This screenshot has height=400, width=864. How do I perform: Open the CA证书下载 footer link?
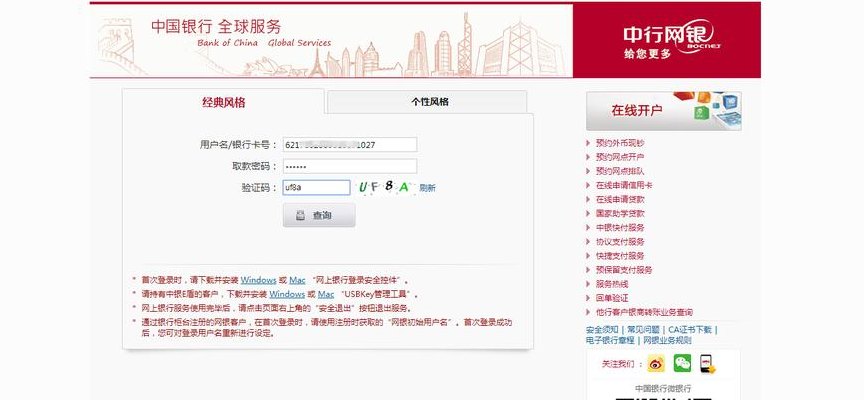[690, 330]
